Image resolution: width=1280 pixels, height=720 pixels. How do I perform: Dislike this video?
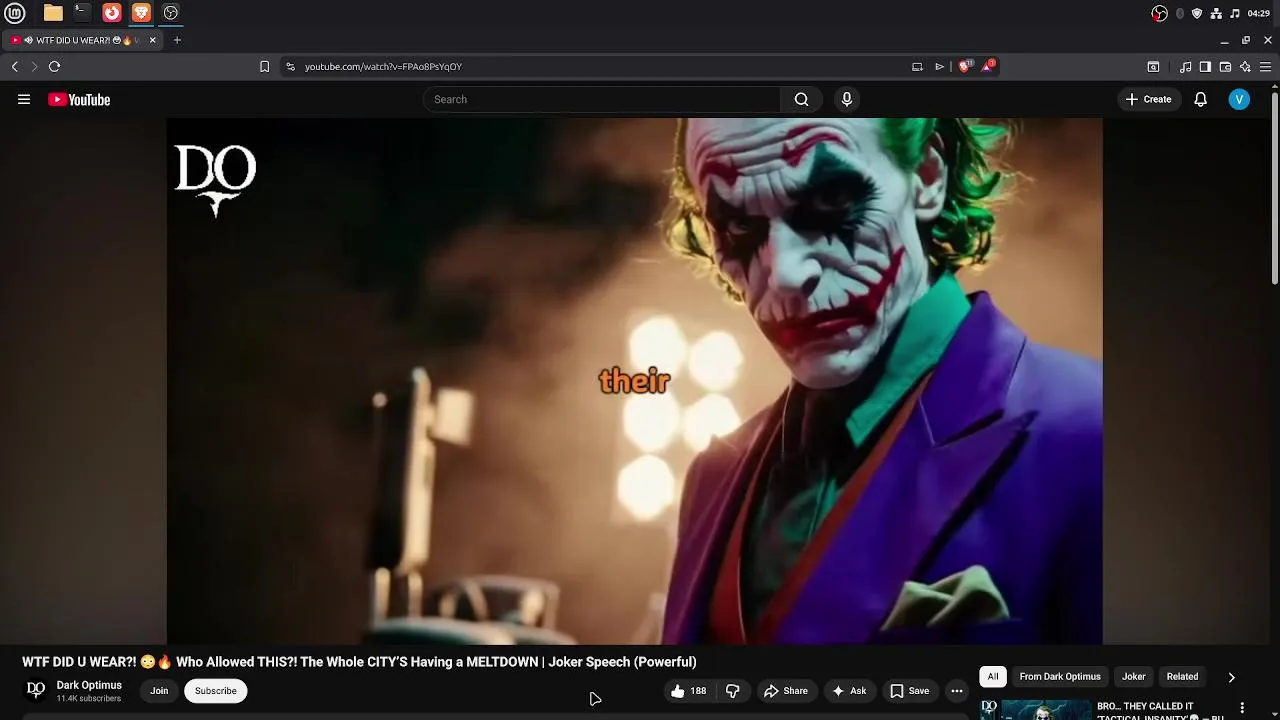732,691
